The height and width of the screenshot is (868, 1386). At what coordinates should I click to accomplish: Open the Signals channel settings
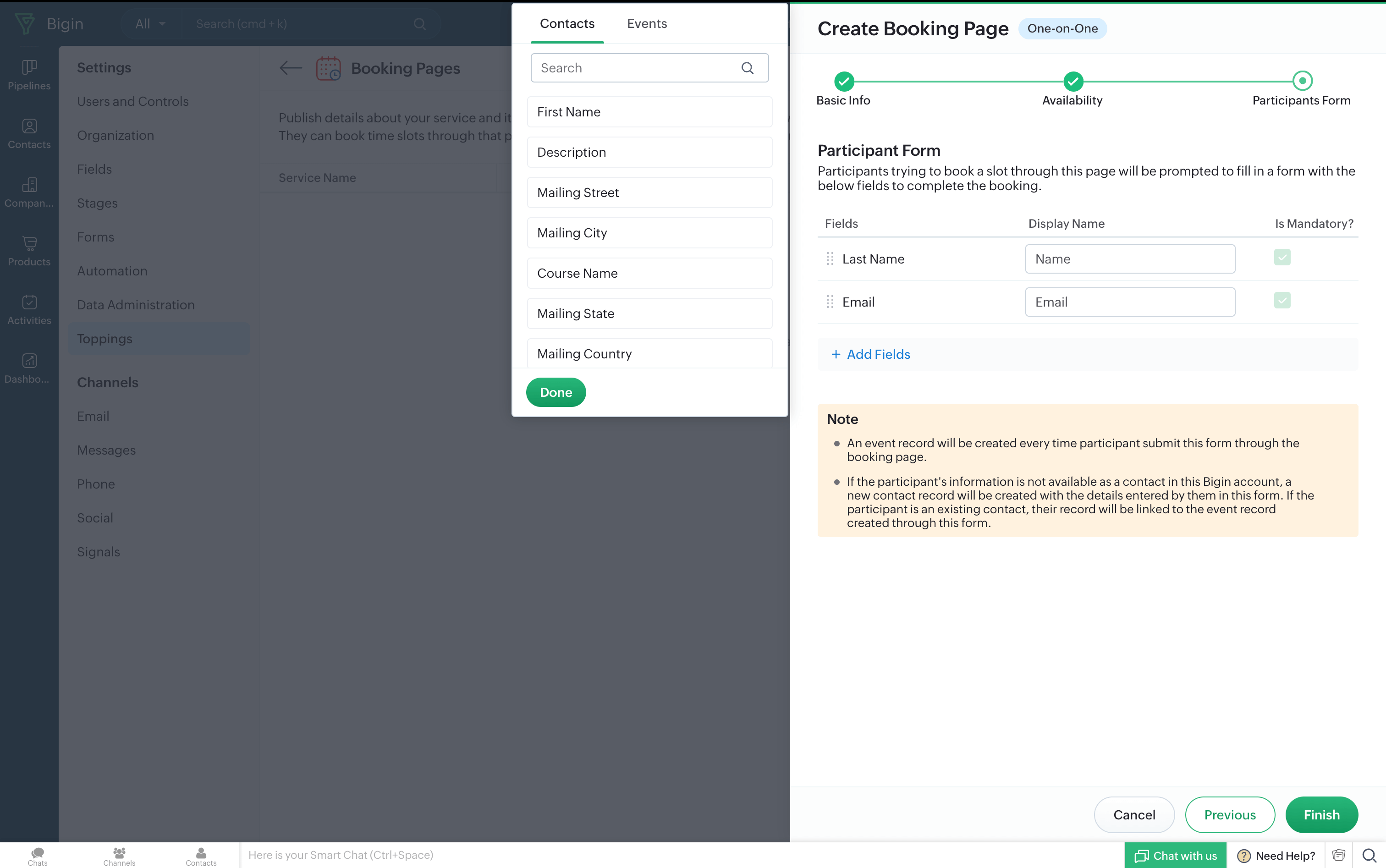(x=98, y=552)
